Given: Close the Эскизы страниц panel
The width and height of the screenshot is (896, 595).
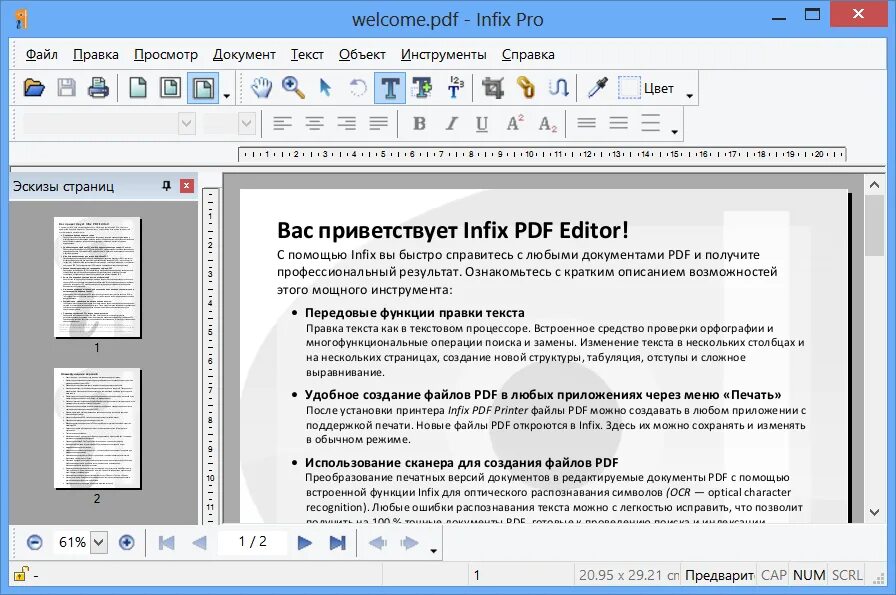Looking at the screenshot, I should pyautogui.click(x=187, y=186).
